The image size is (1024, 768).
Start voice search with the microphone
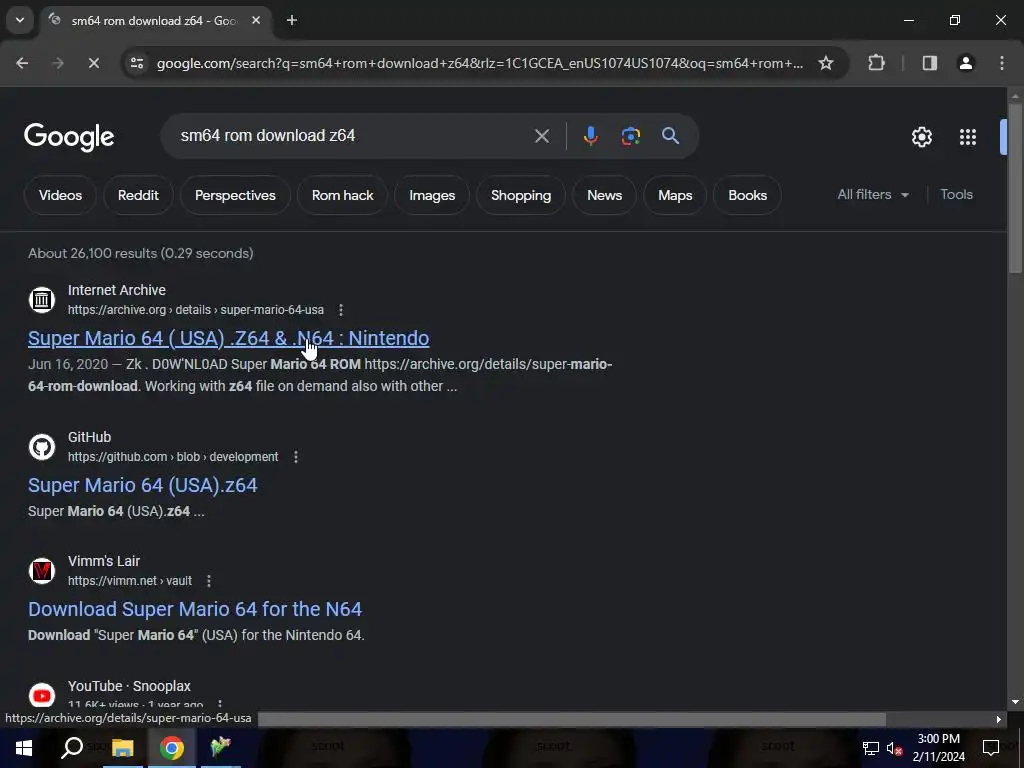590,136
